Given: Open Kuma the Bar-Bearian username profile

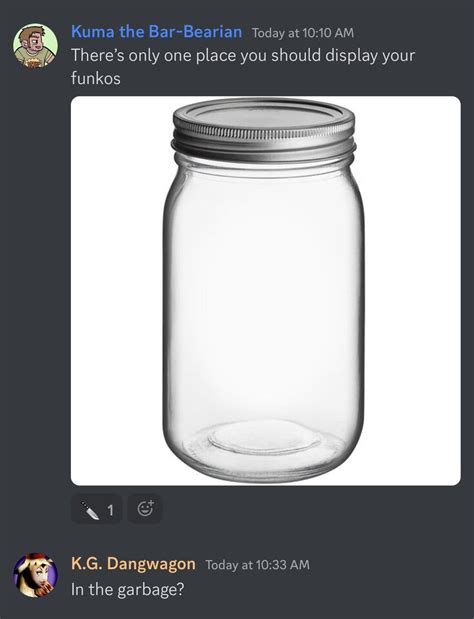Looking at the screenshot, I should tap(157, 32).
